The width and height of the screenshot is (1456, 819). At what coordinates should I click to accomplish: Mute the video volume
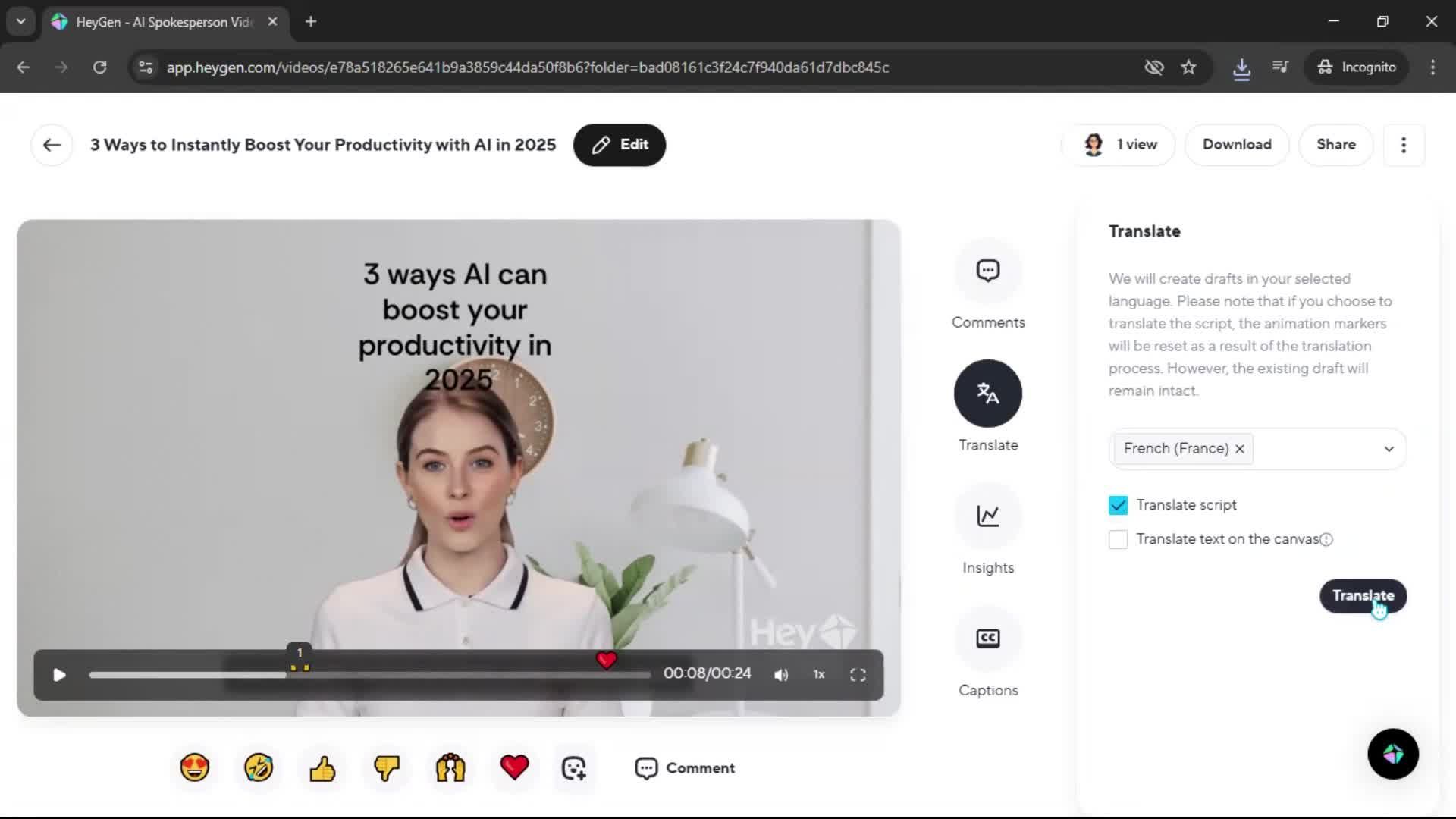click(781, 675)
